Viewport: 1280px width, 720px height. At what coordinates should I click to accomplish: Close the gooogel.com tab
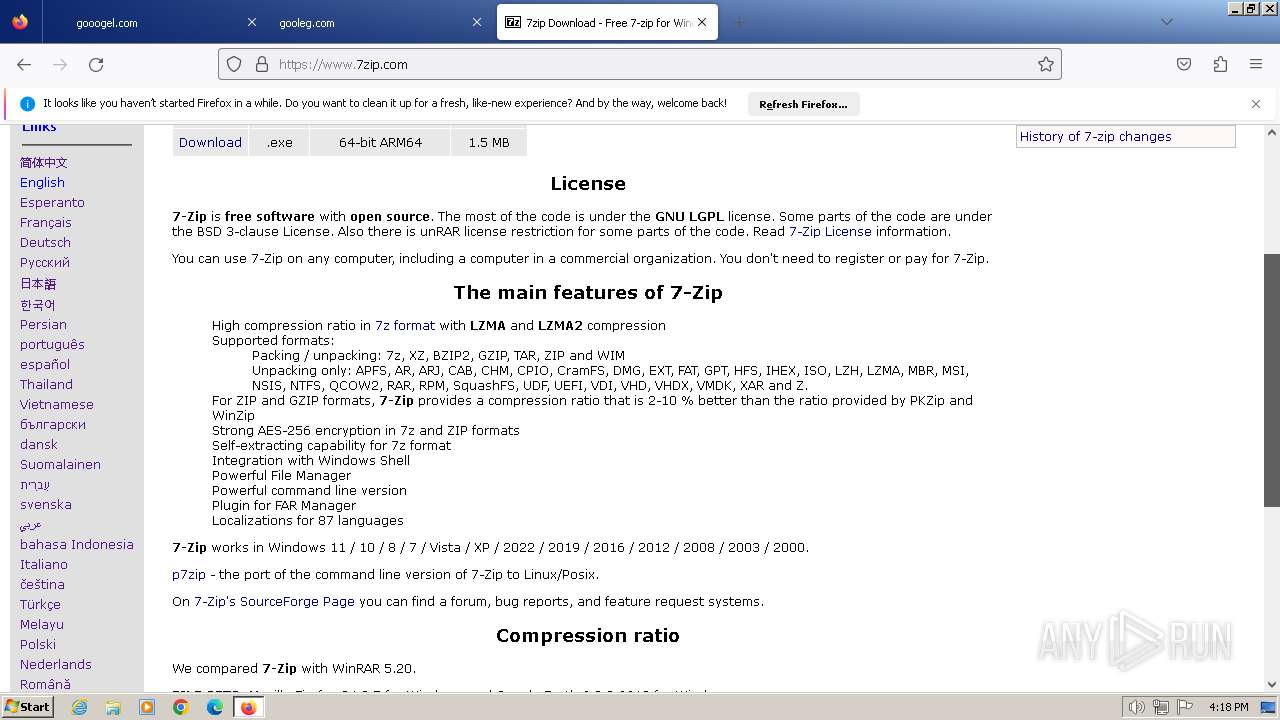pyautogui.click(x=252, y=22)
